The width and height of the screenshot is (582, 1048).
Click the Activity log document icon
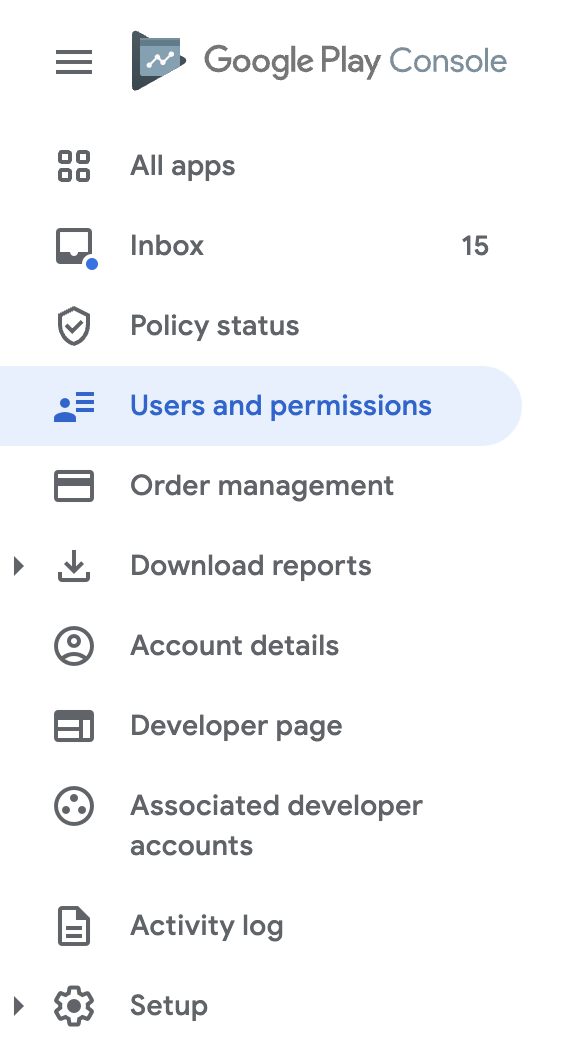coord(74,926)
